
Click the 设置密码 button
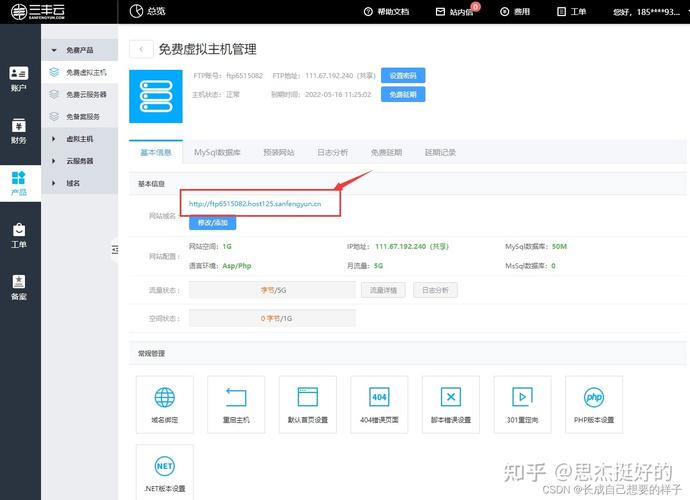tap(404, 75)
